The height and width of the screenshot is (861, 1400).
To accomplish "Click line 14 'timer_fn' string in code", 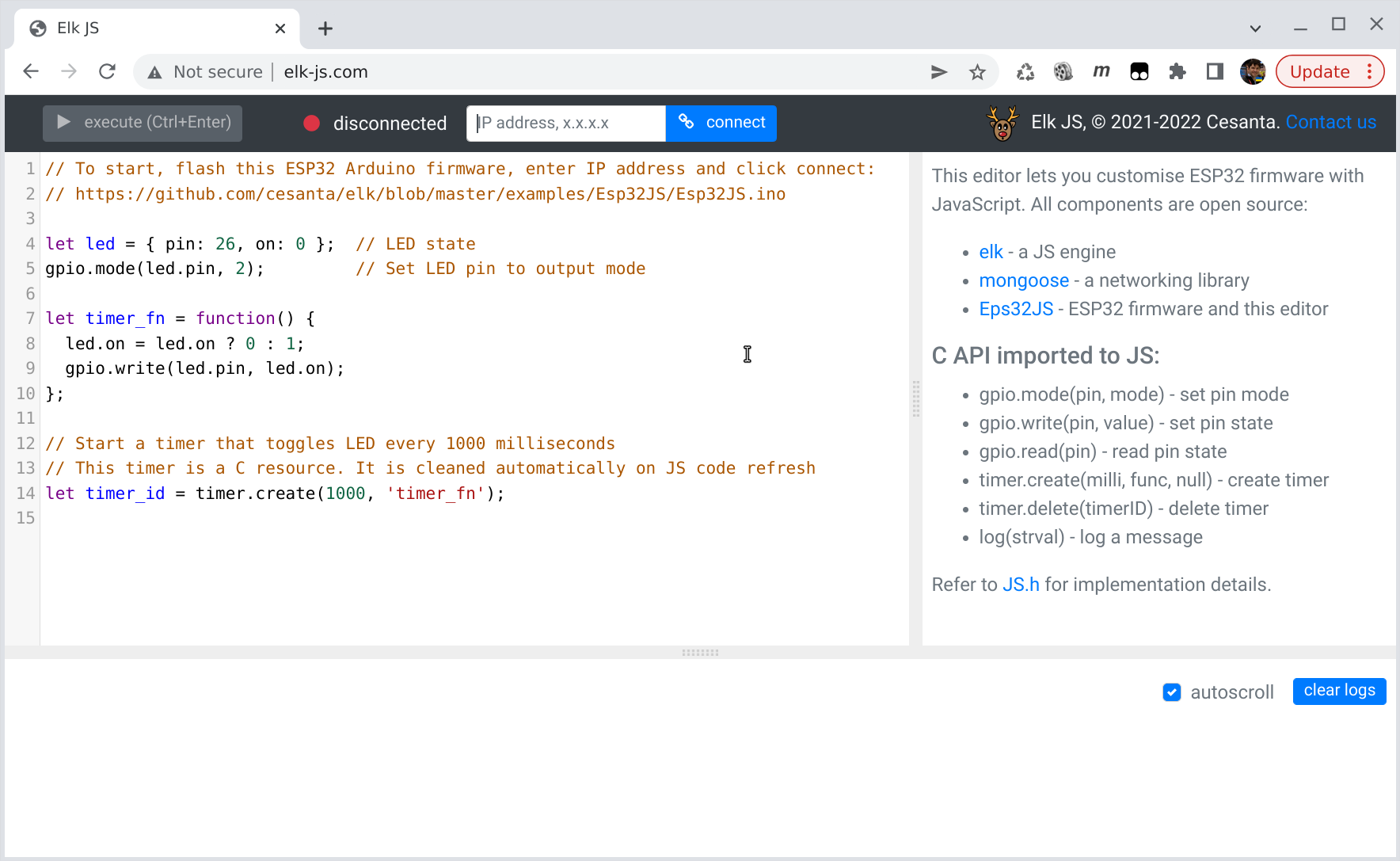I will click(x=436, y=493).
